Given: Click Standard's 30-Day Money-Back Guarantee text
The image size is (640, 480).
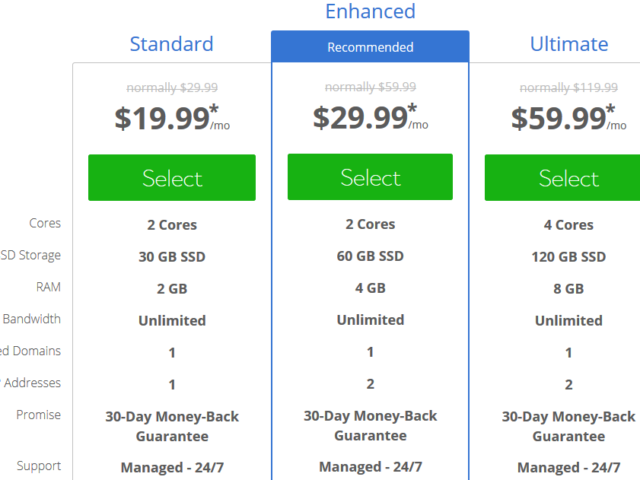Looking at the screenshot, I should coord(172,426).
